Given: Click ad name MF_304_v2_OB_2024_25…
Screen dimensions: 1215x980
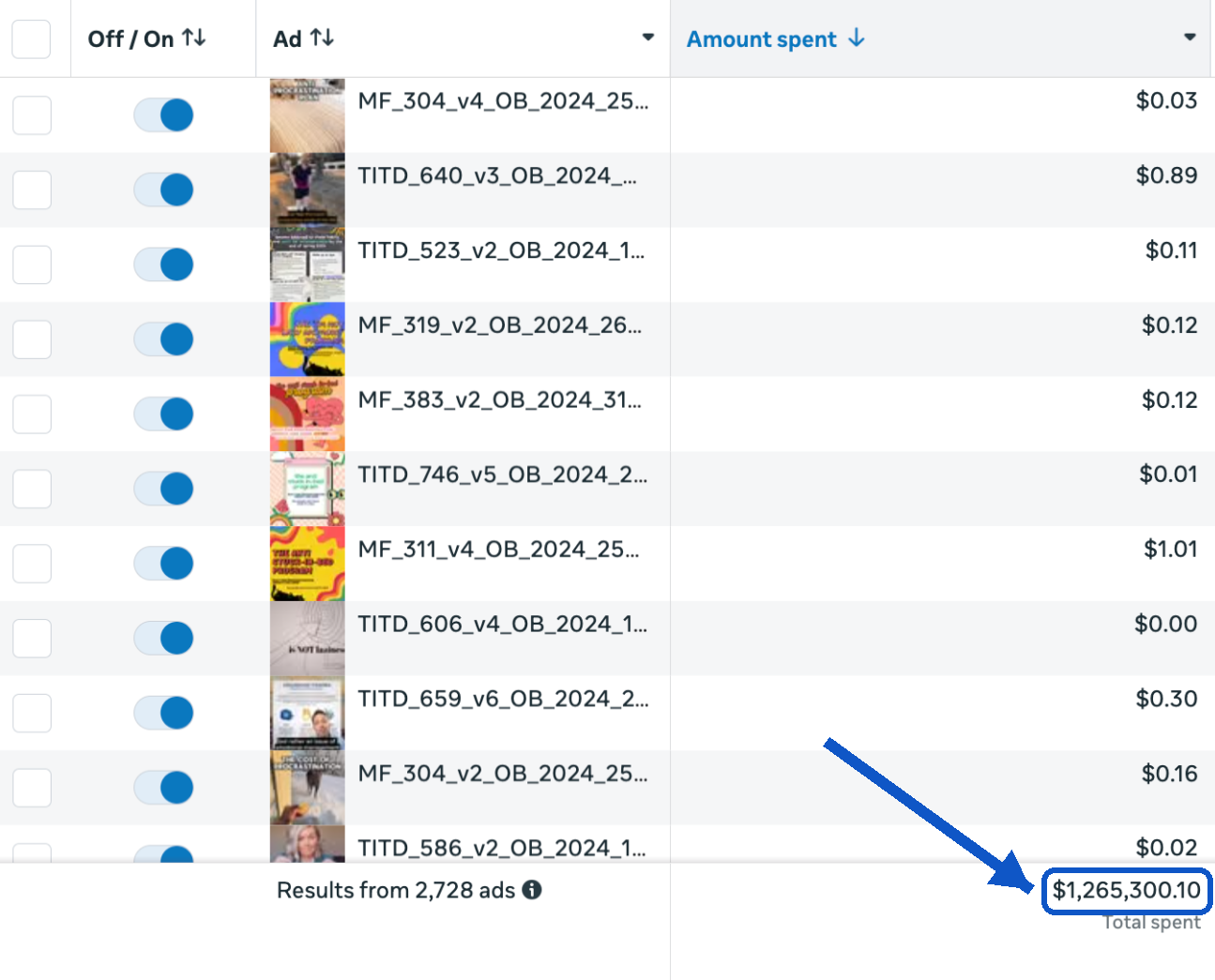Looking at the screenshot, I should [x=503, y=774].
